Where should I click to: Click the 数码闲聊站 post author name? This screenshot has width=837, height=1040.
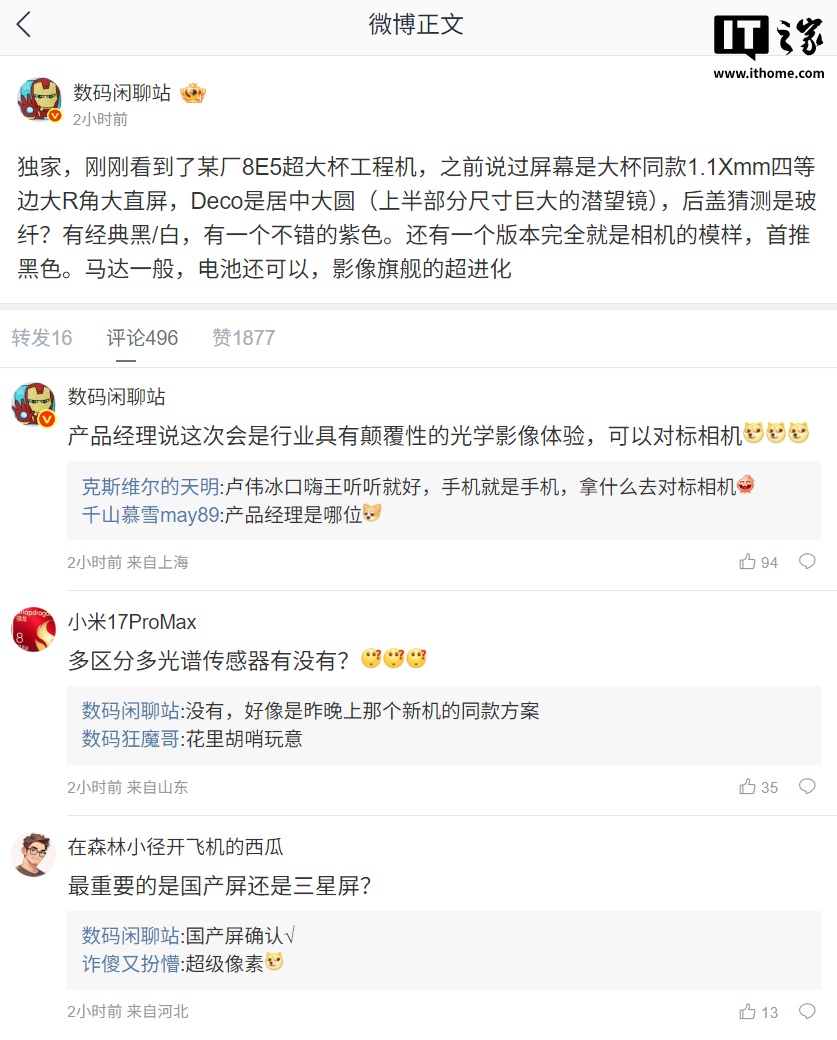point(122,93)
